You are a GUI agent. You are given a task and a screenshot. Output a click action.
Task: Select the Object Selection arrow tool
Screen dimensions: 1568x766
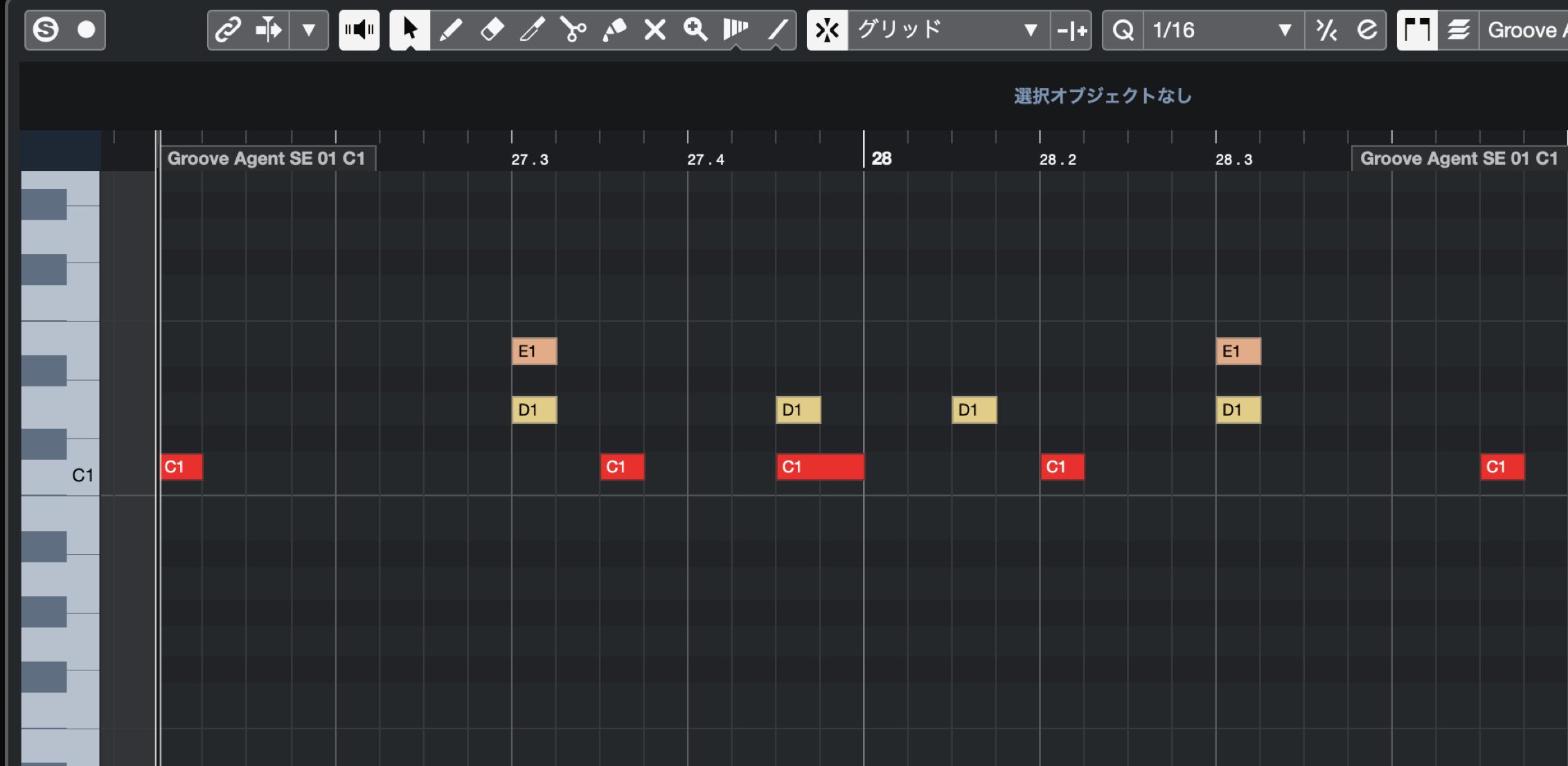click(x=410, y=30)
